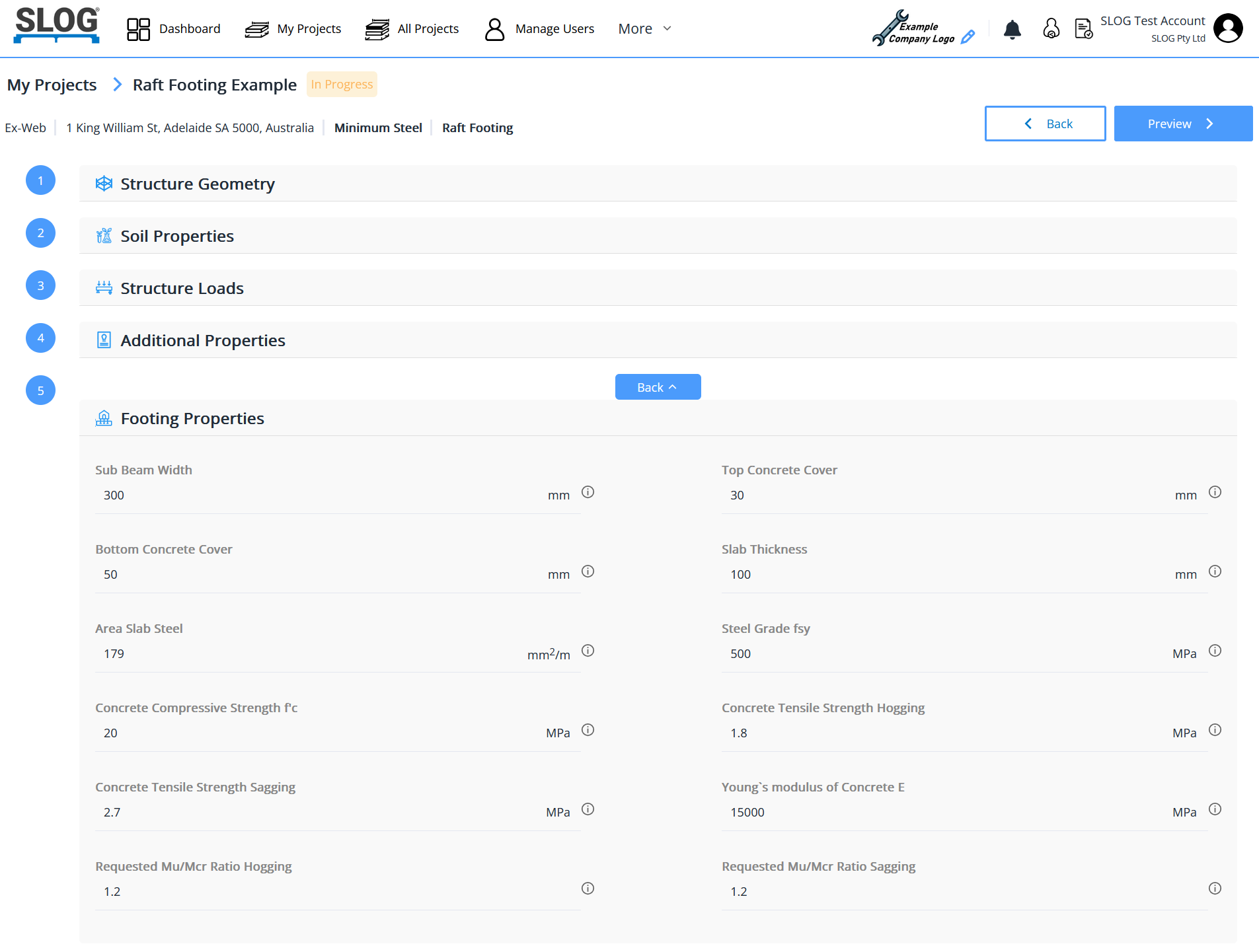The height and width of the screenshot is (952, 1259).
Task: Open All Projects from the top menu
Action: click(412, 28)
